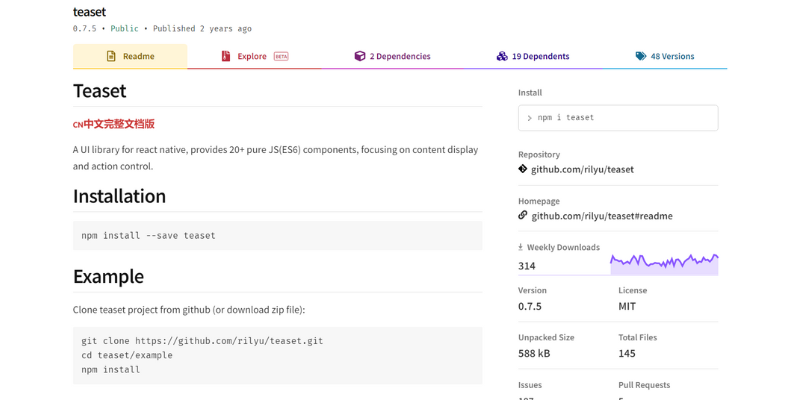Click the Issues label in sidebar
800x400 pixels.
(530, 385)
